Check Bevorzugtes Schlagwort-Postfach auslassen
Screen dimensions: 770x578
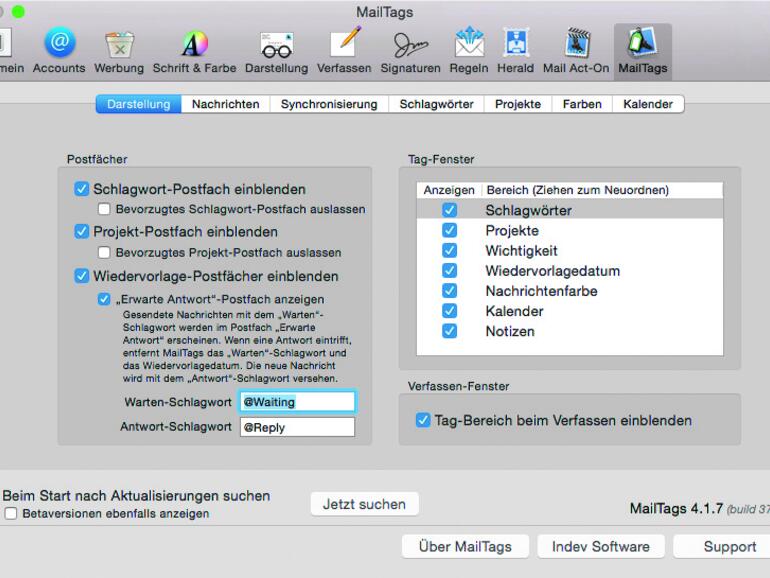[x=104, y=209]
